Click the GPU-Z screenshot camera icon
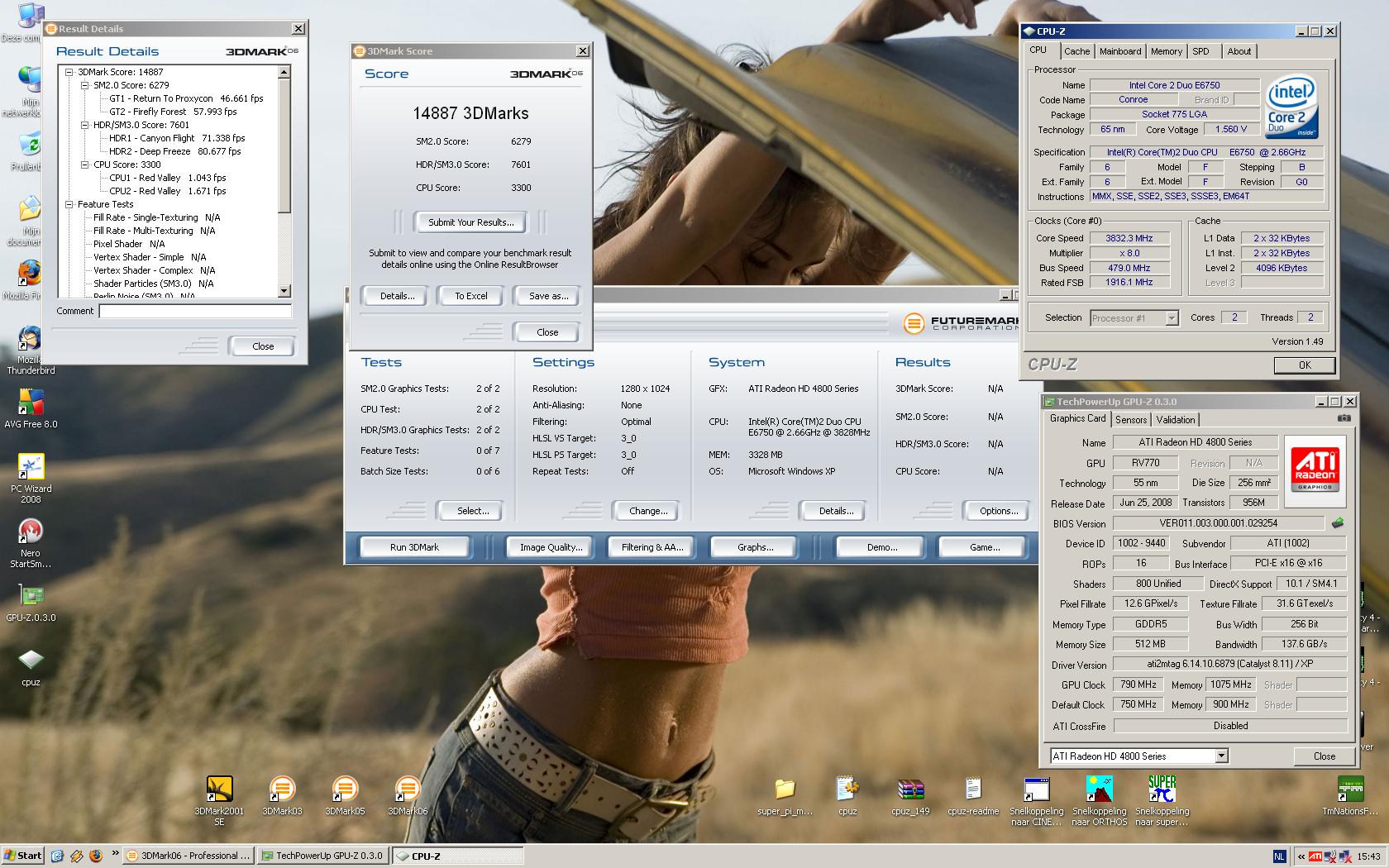The width and height of the screenshot is (1389, 868). [x=1344, y=418]
